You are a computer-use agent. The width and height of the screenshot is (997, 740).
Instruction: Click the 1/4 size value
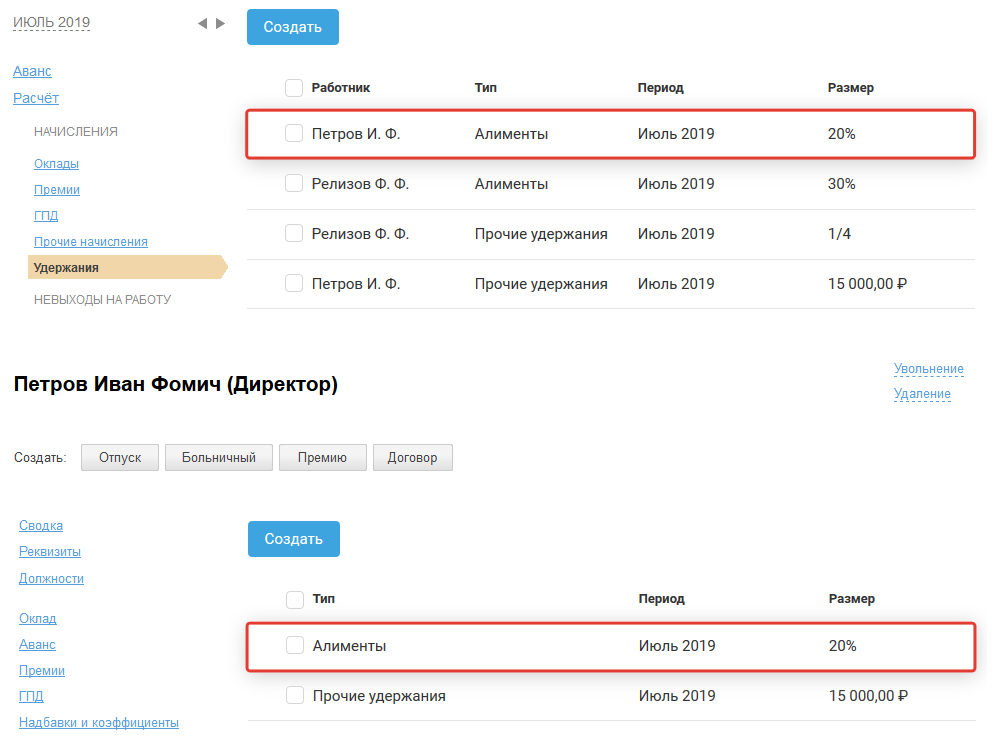[x=839, y=234]
